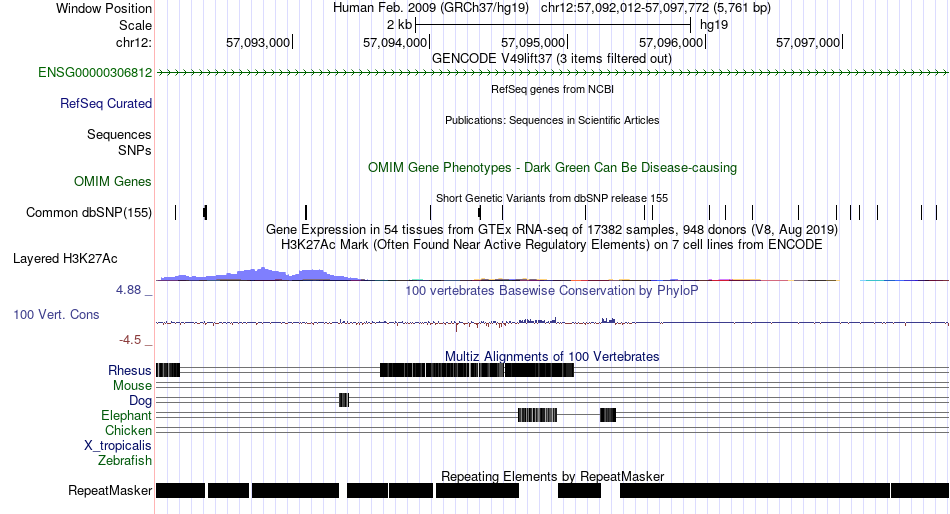950x514 pixels.
Task: Click the large Rhesus alignment block
Action: click(x=477, y=370)
